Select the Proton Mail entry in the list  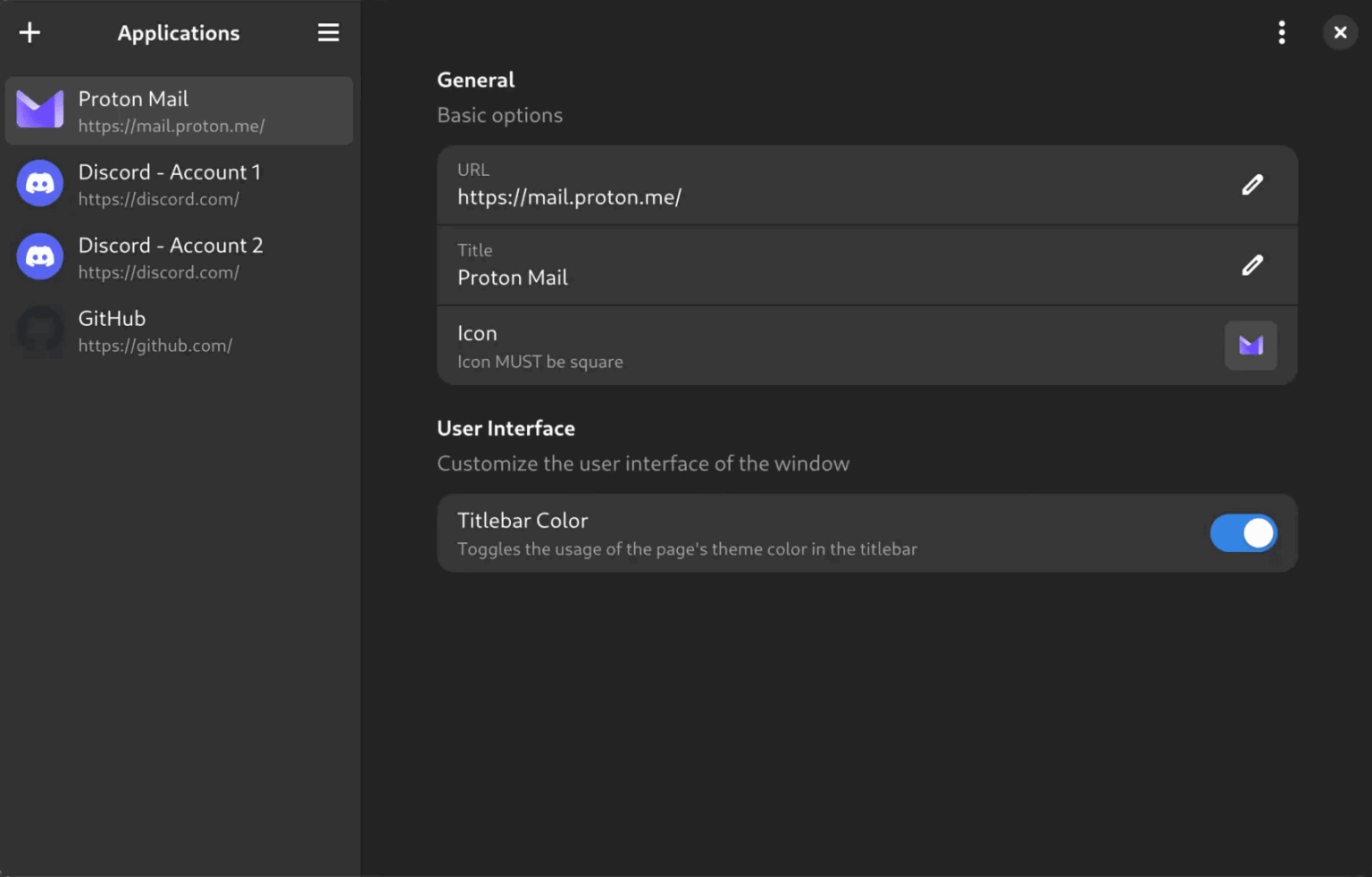[179, 110]
